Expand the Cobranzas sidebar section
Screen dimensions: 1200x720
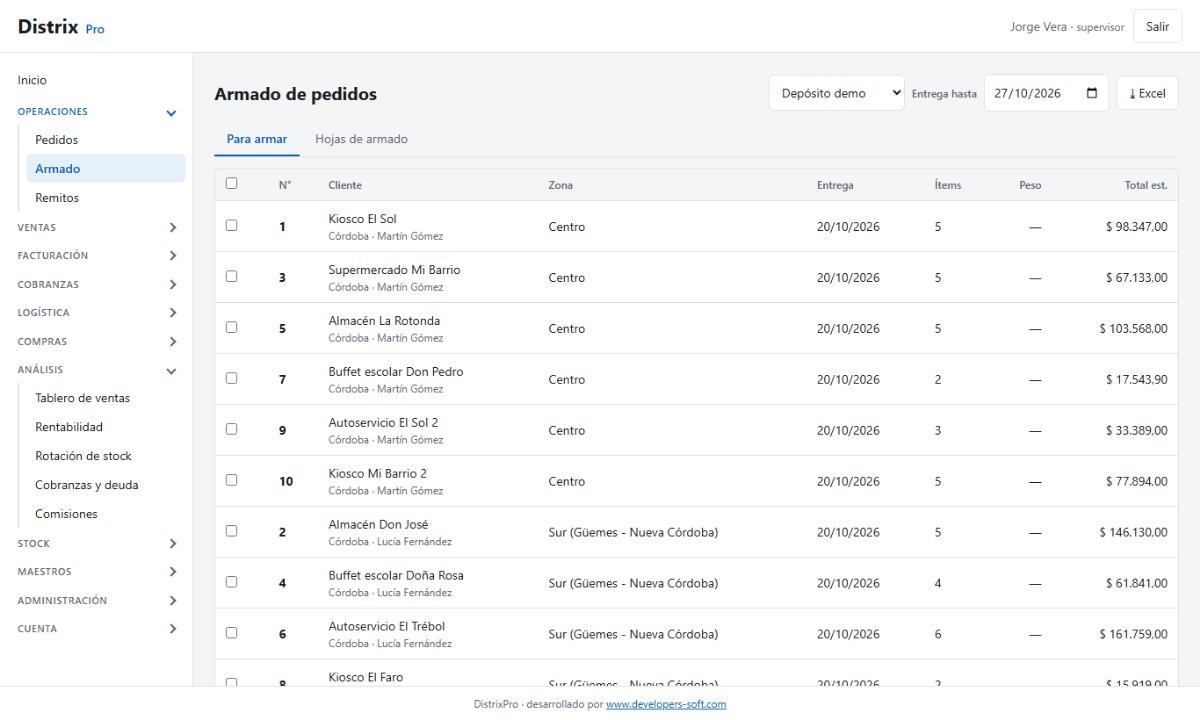pyautogui.click(x=98, y=285)
